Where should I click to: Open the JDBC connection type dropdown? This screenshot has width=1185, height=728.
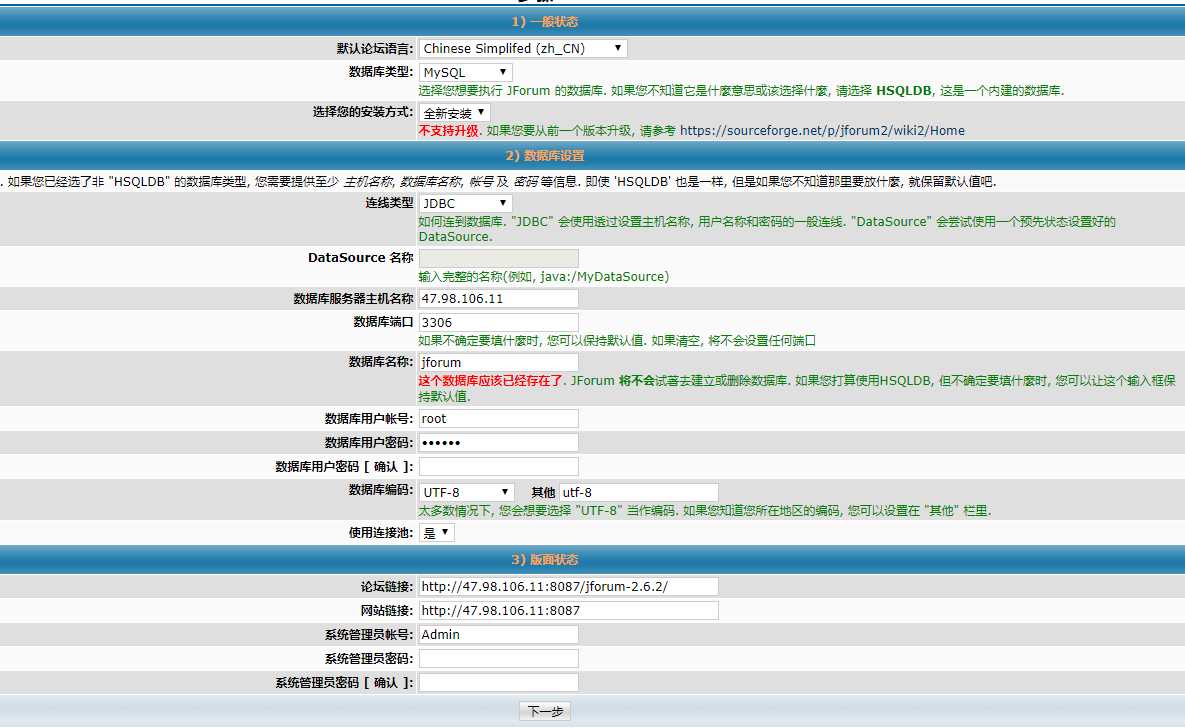[x=466, y=203]
